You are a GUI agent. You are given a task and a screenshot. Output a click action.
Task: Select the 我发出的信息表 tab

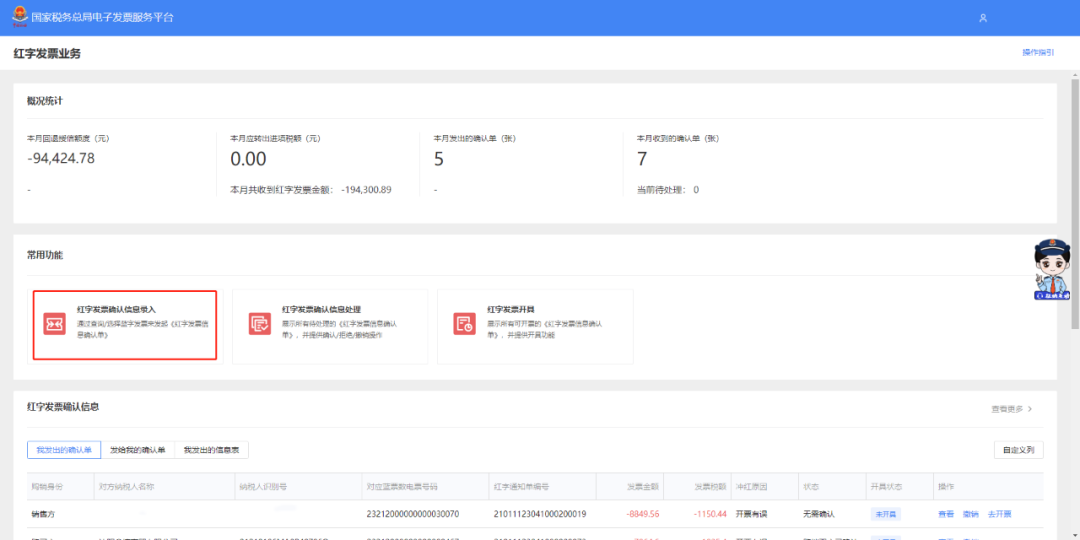(211, 450)
